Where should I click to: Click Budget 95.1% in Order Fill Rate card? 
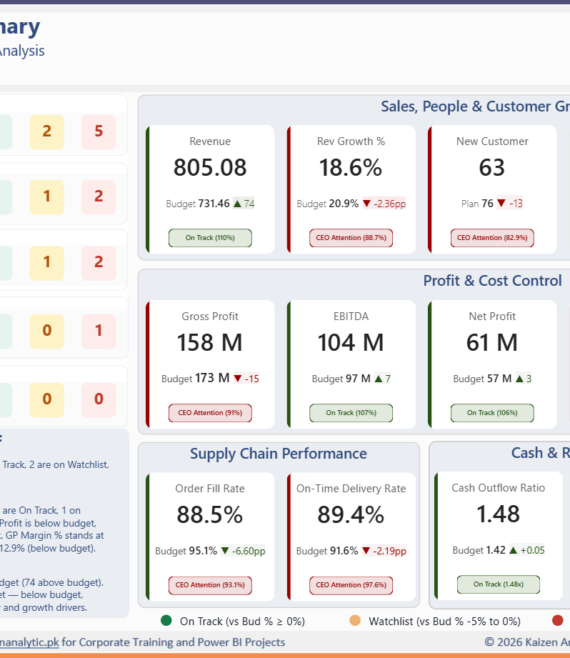coord(186,551)
